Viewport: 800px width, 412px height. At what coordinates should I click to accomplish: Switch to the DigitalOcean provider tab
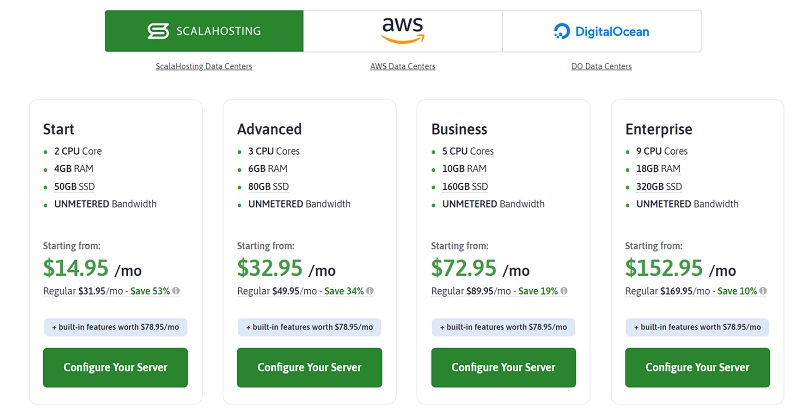(602, 31)
